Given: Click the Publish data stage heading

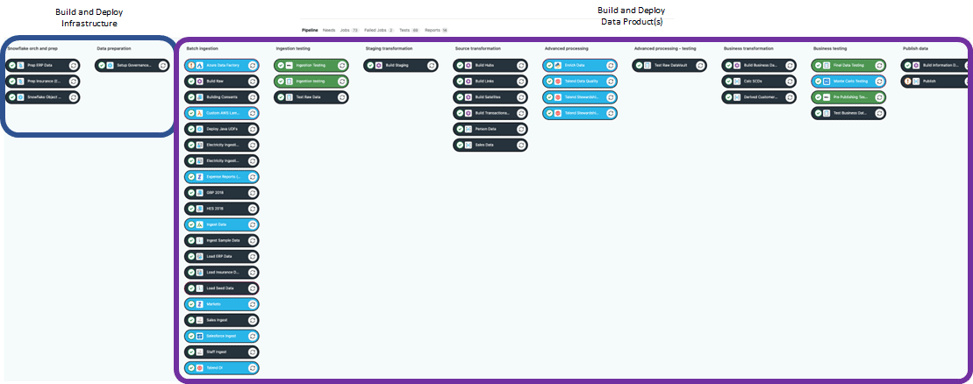Looking at the screenshot, I should pyautogui.click(x=916, y=48).
